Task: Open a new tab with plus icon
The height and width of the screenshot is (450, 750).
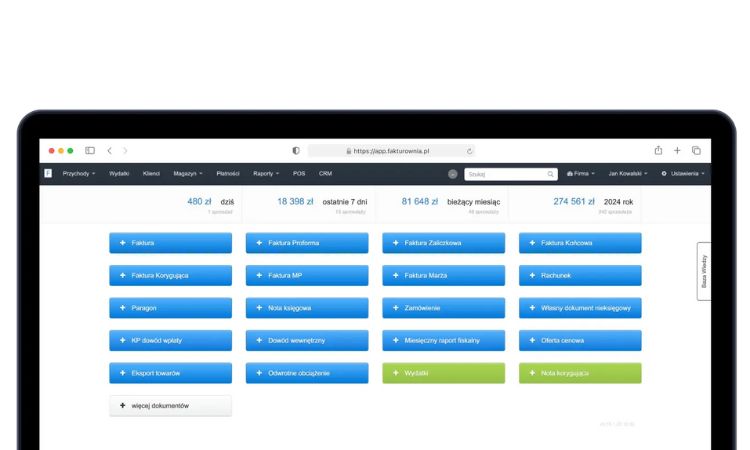Action: coord(677,151)
